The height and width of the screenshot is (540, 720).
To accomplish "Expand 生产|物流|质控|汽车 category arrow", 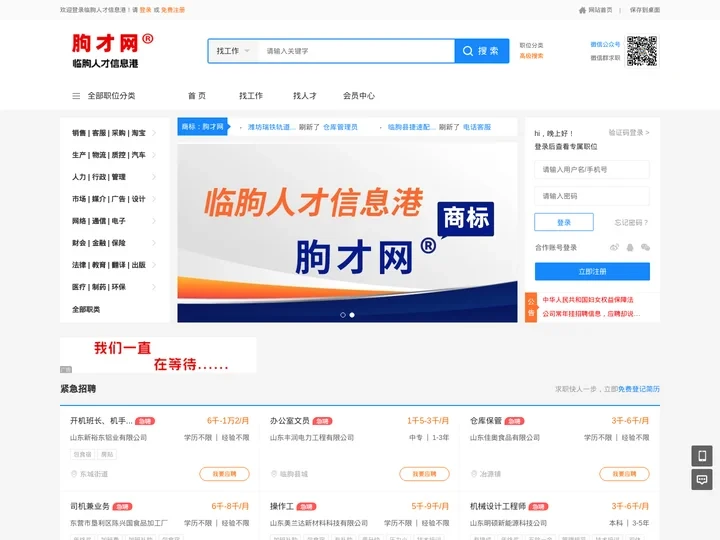I will [x=154, y=155].
